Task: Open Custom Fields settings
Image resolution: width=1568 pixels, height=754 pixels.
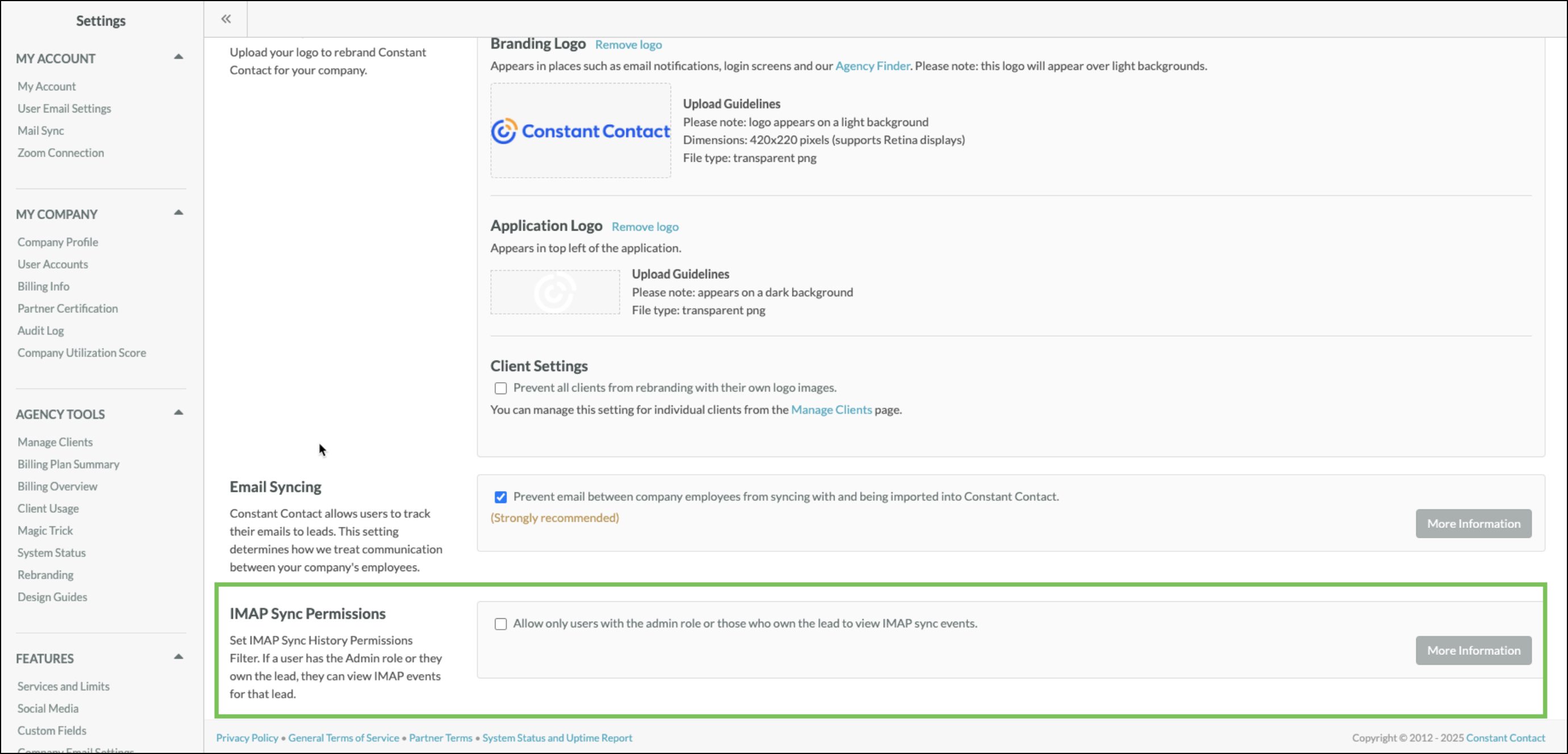Action: click(x=52, y=730)
